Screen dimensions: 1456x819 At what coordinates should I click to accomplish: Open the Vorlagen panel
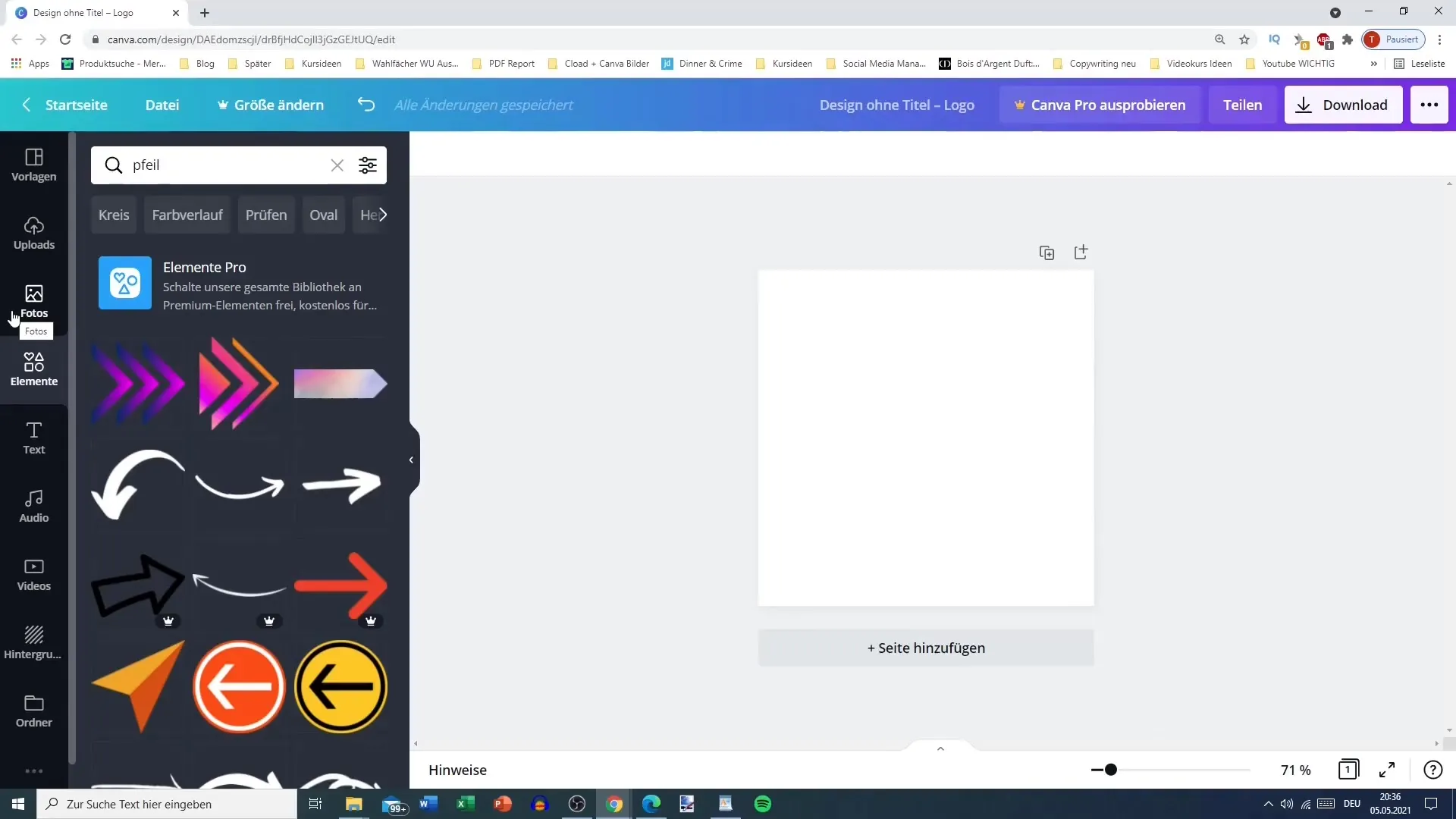pos(34,164)
